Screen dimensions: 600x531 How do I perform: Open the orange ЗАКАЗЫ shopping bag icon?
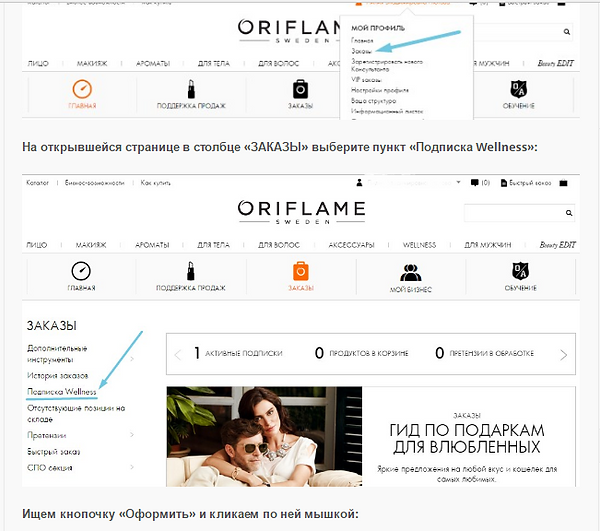pyautogui.click(x=300, y=271)
